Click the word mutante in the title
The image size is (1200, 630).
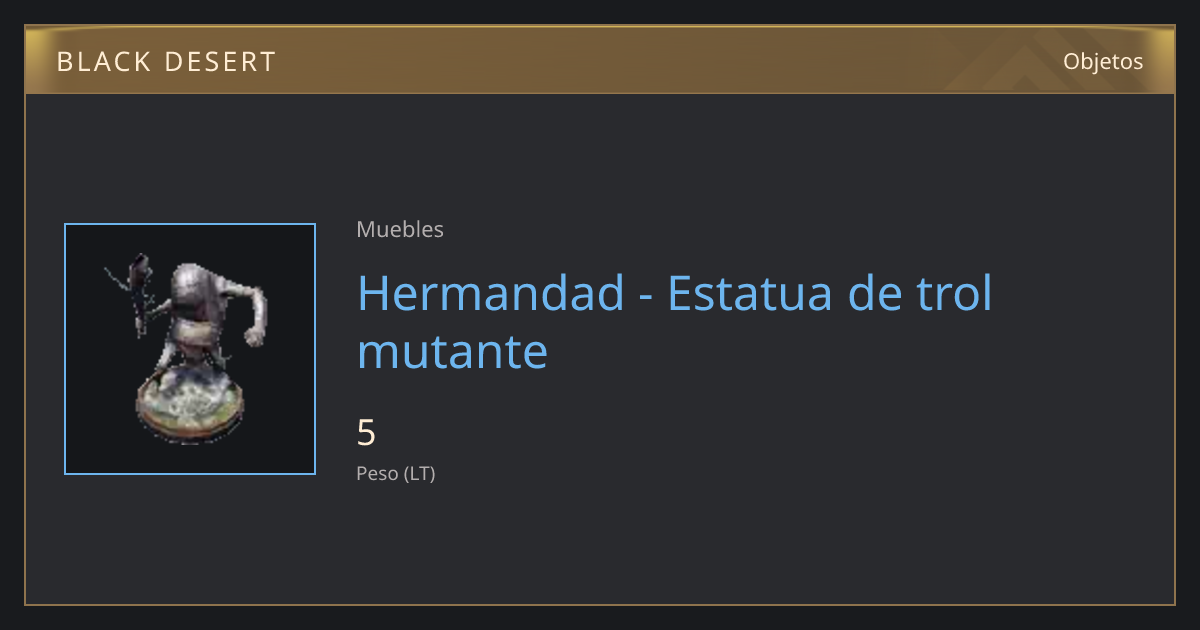pyautogui.click(x=452, y=352)
